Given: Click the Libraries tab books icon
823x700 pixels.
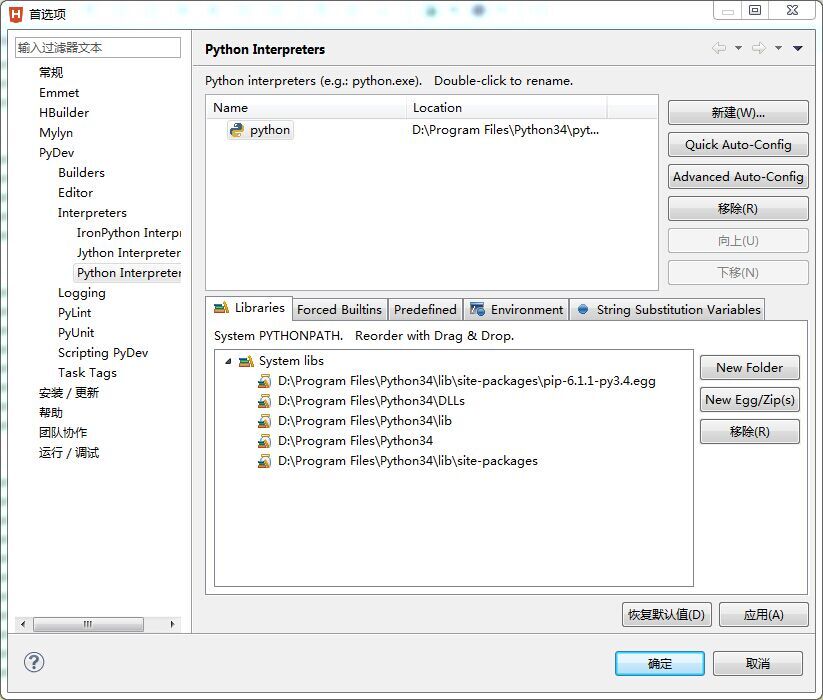Looking at the screenshot, I should 221,307.
